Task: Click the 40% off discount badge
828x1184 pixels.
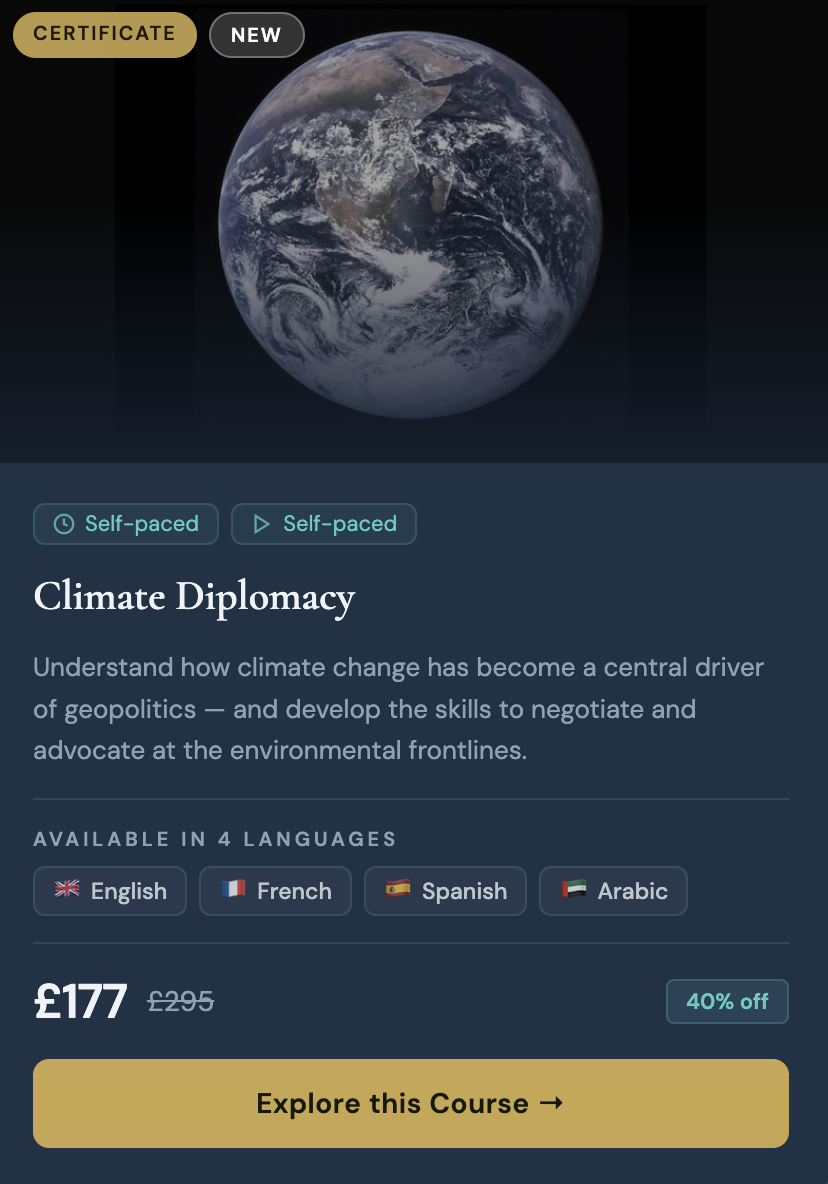Action: click(x=728, y=1001)
